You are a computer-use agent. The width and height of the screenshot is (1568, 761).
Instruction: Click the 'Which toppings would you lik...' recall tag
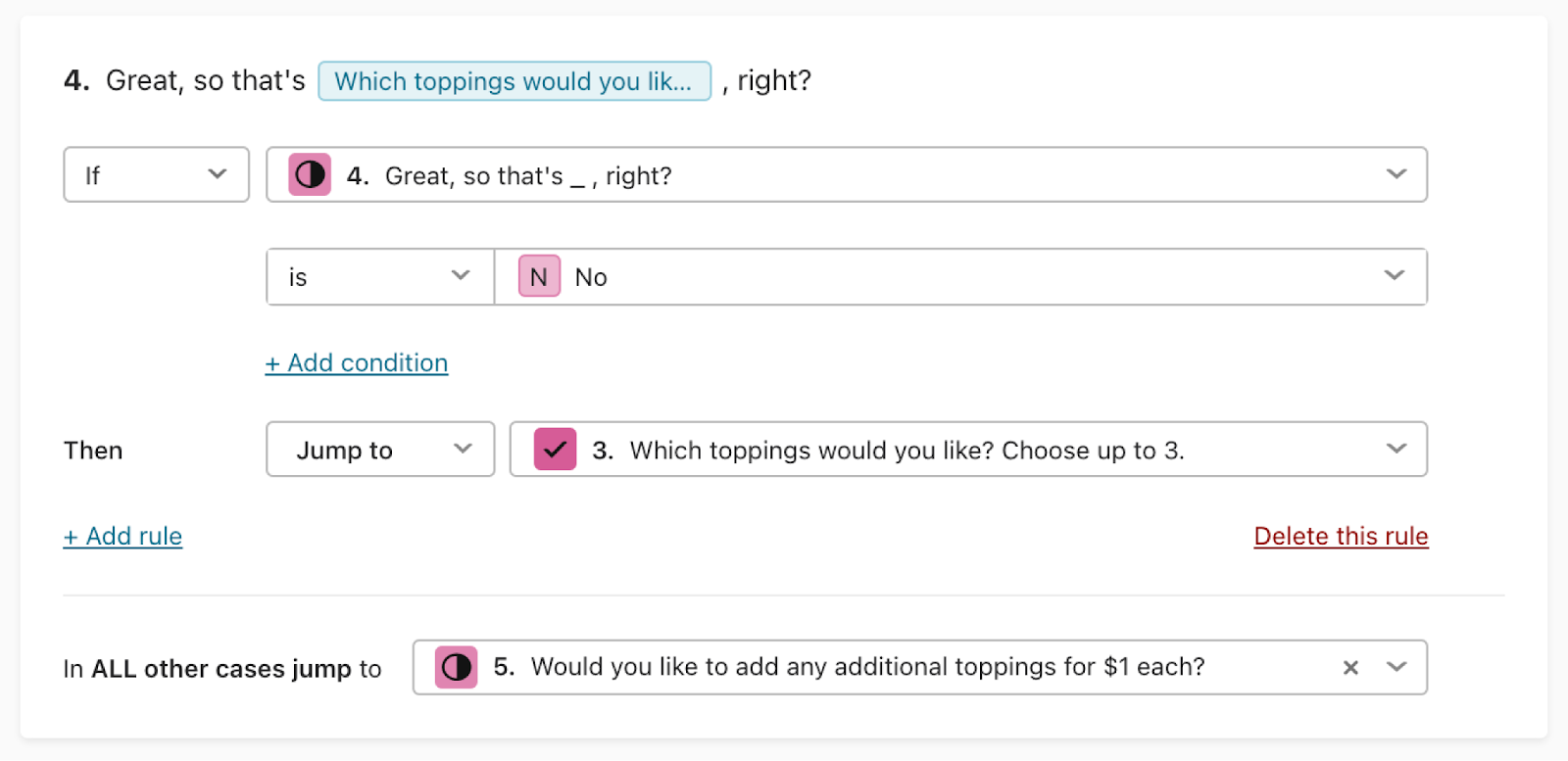[514, 81]
